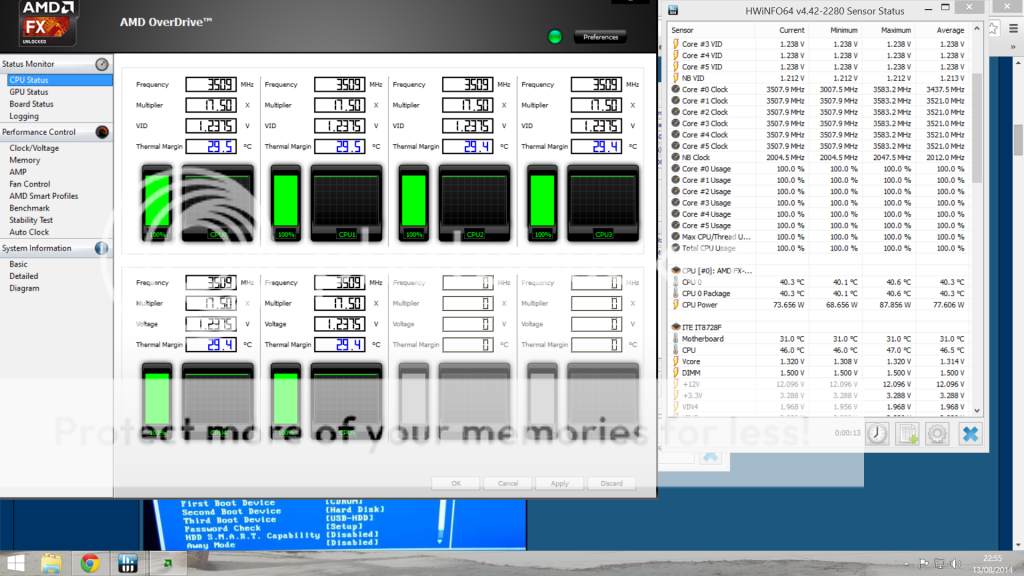Click the HWiNFO blue X close-sensors icon
The height and width of the screenshot is (576, 1024).
(x=970, y=434)
